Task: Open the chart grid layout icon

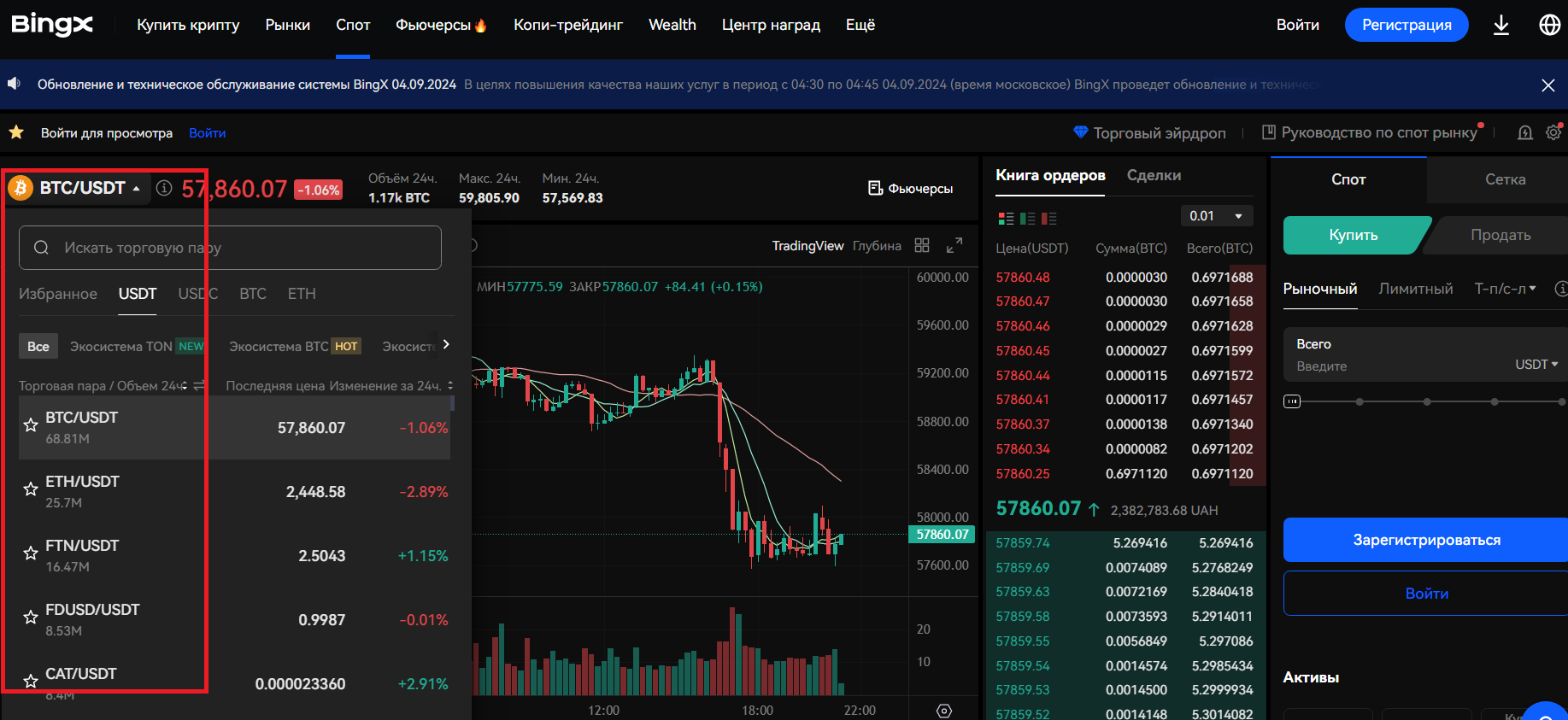Action: pyautogui.click(x=921, y=246)
